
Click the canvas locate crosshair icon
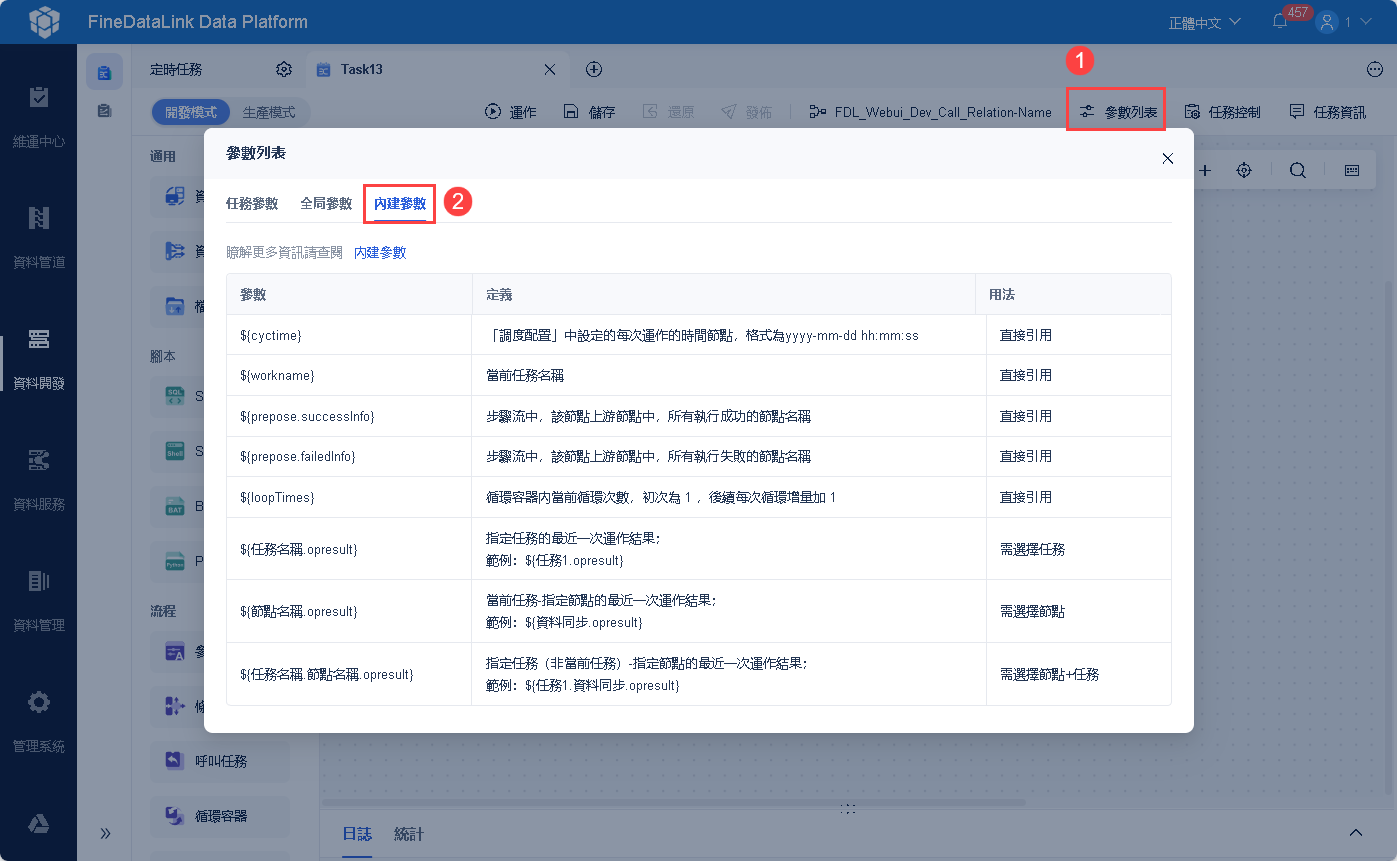(x=1244, y=170)
